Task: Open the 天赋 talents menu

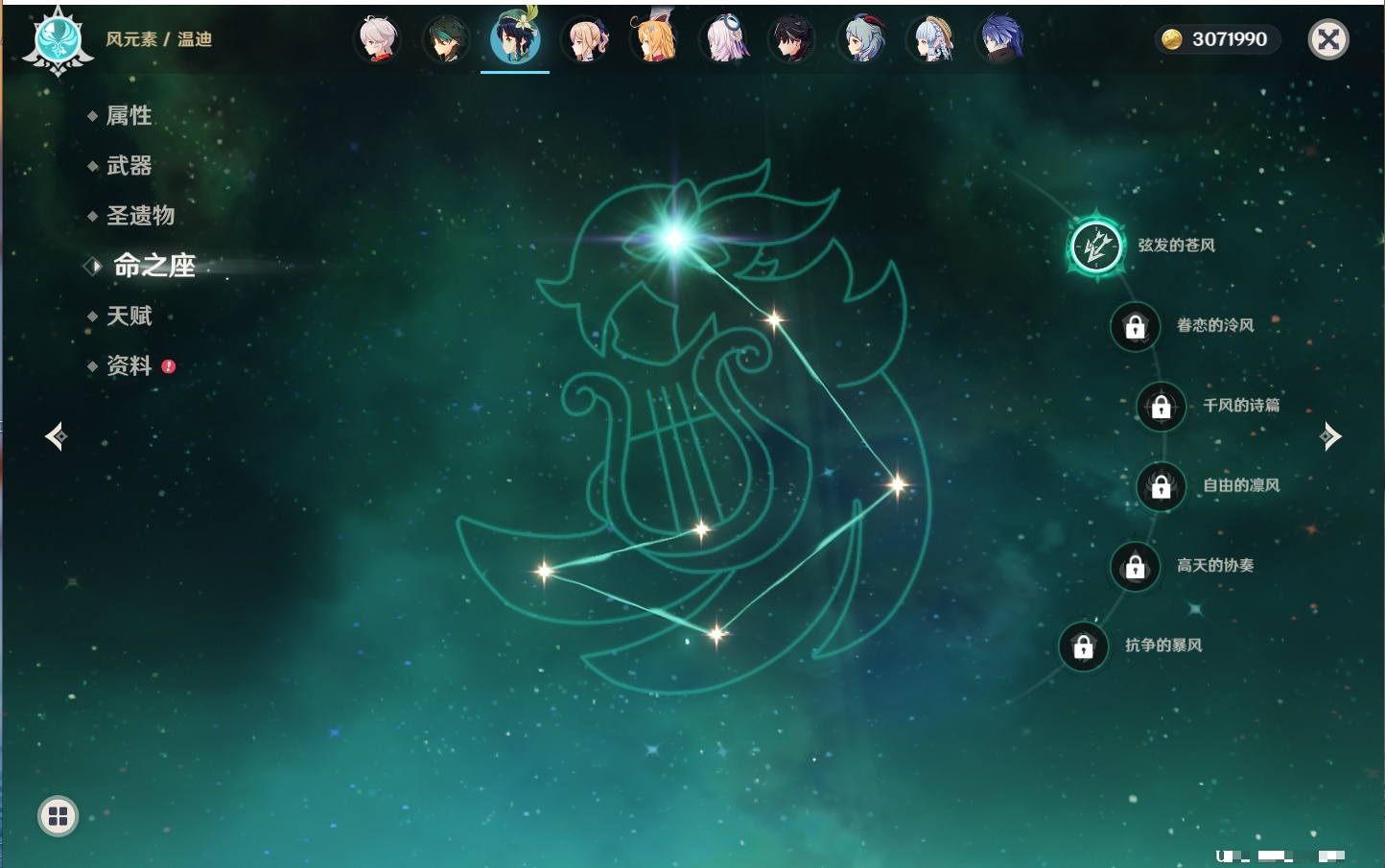Action: point(129,316)
